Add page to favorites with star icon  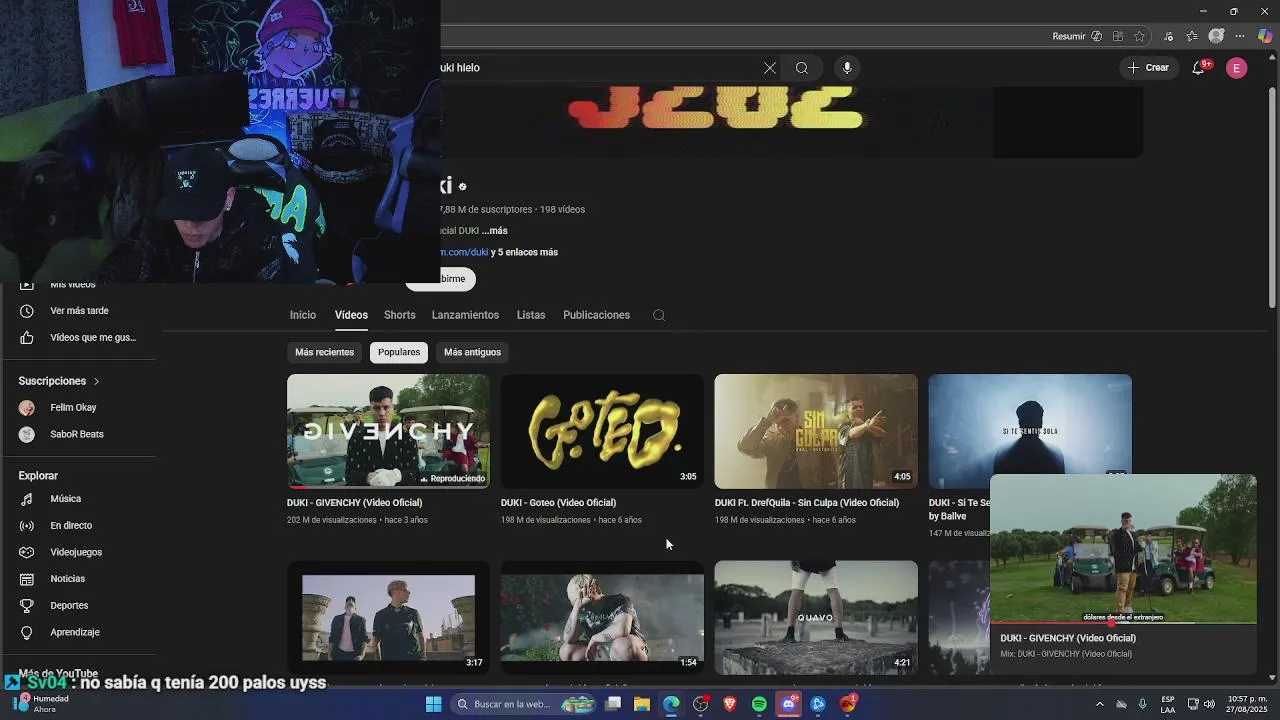click(x=1140, y=36)
